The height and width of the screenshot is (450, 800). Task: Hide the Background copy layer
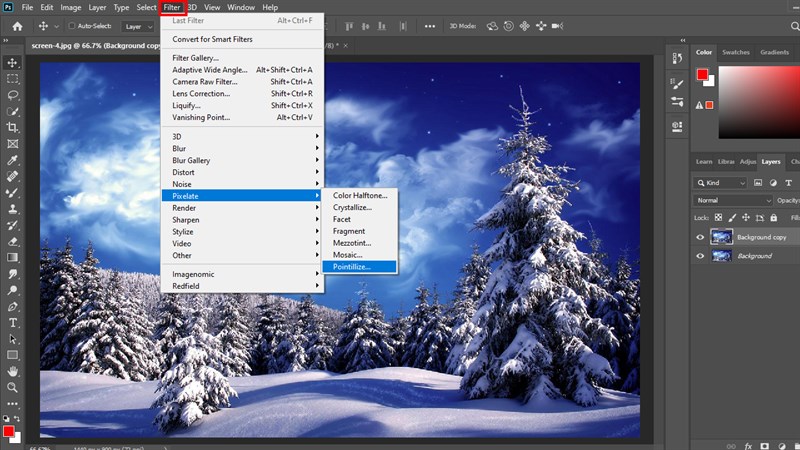click(x=700, y=237)
